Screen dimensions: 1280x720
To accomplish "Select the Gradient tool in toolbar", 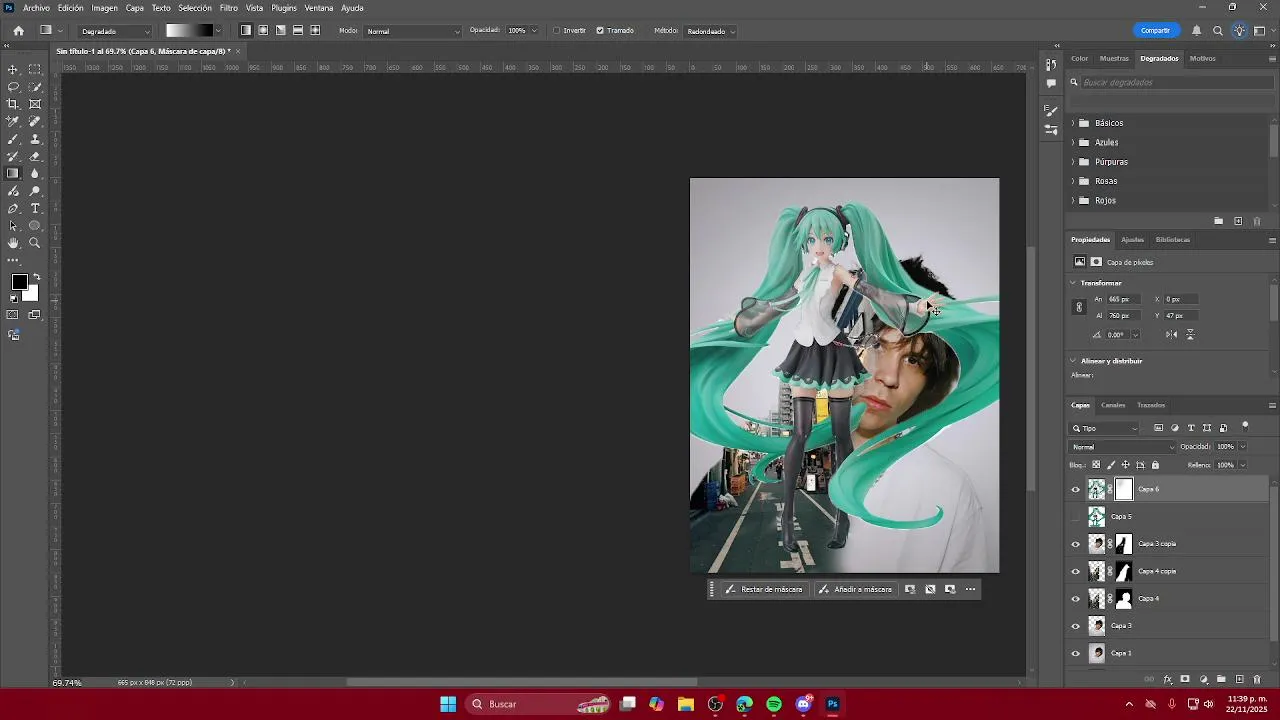I will [x=13, y=173].
